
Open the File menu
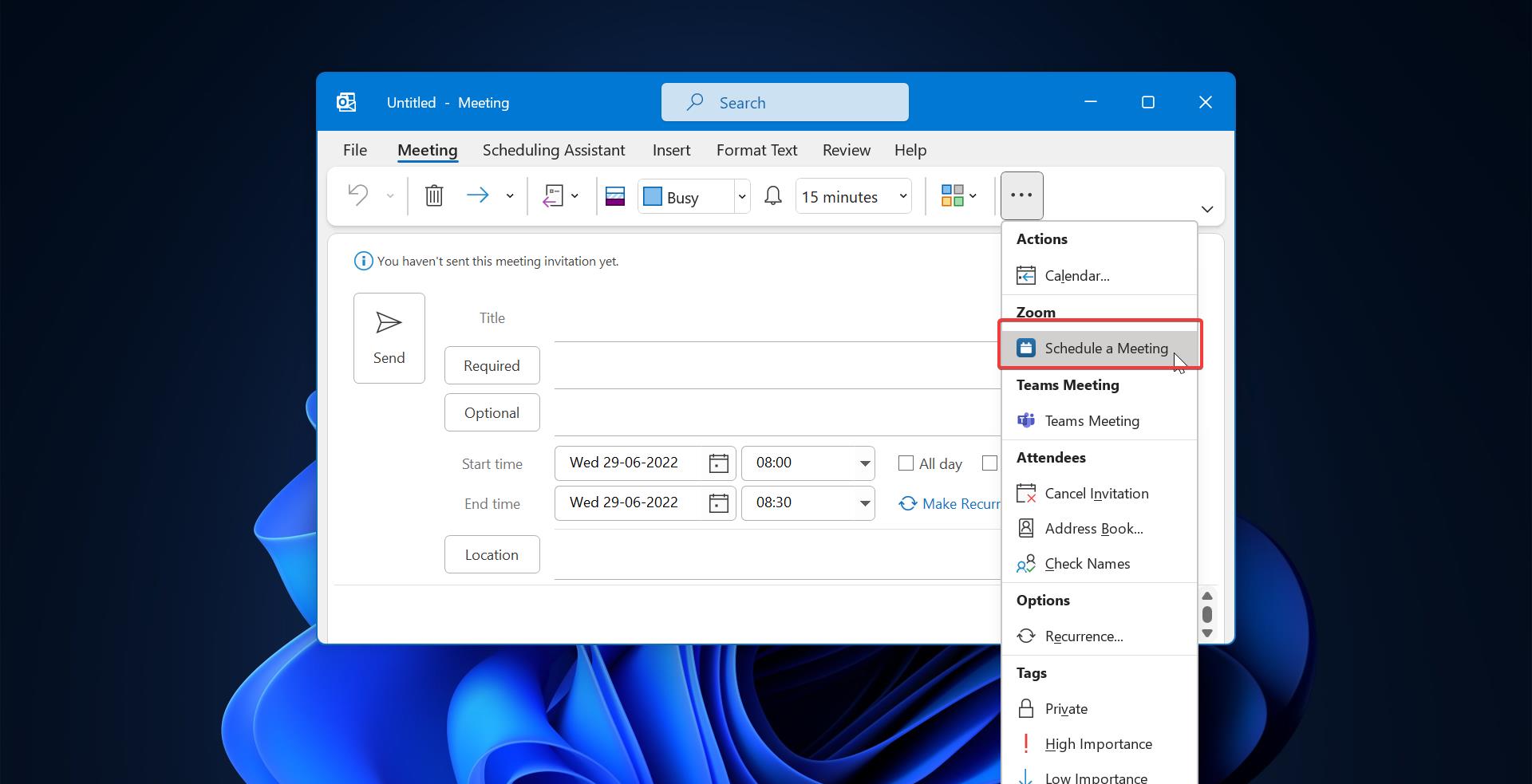[x=355, y=150]
